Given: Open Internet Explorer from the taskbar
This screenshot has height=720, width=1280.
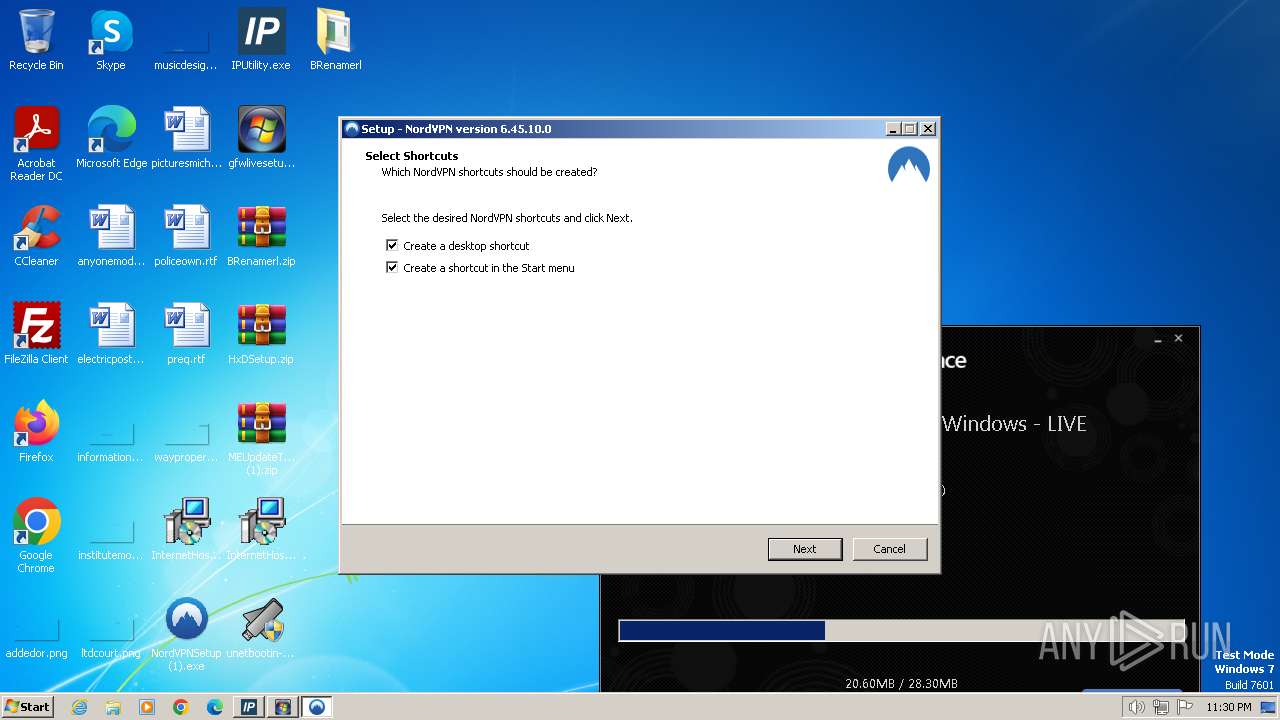Looking at the screenshot, I should (x=80, y=707).
